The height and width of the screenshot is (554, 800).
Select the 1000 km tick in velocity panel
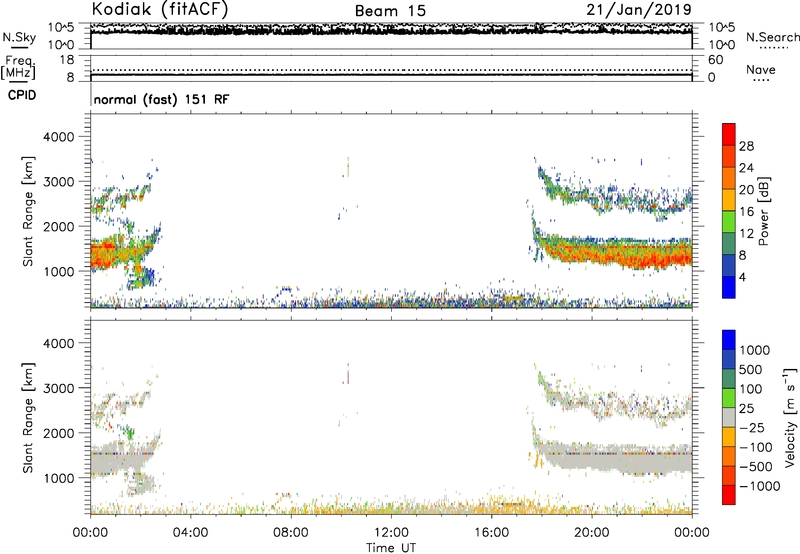click(59, 478)
